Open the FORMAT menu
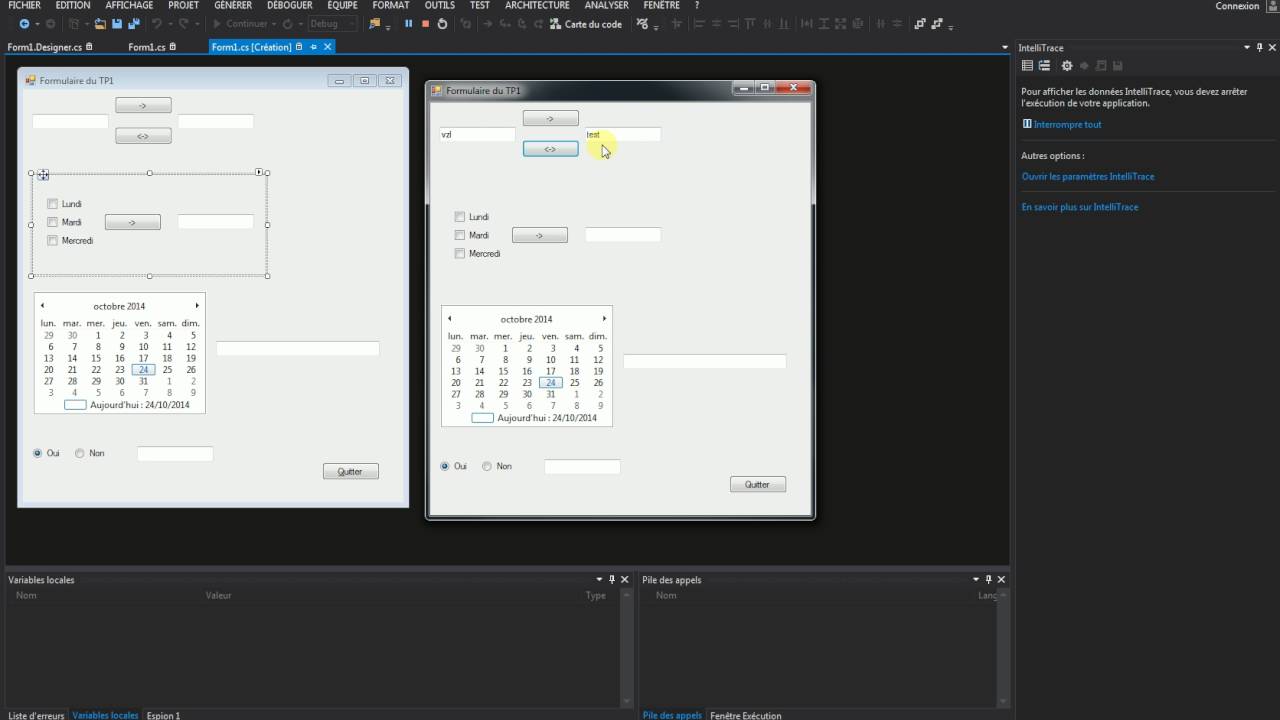Viewport: 1280px width, 720px height. [x=391, y=6]
